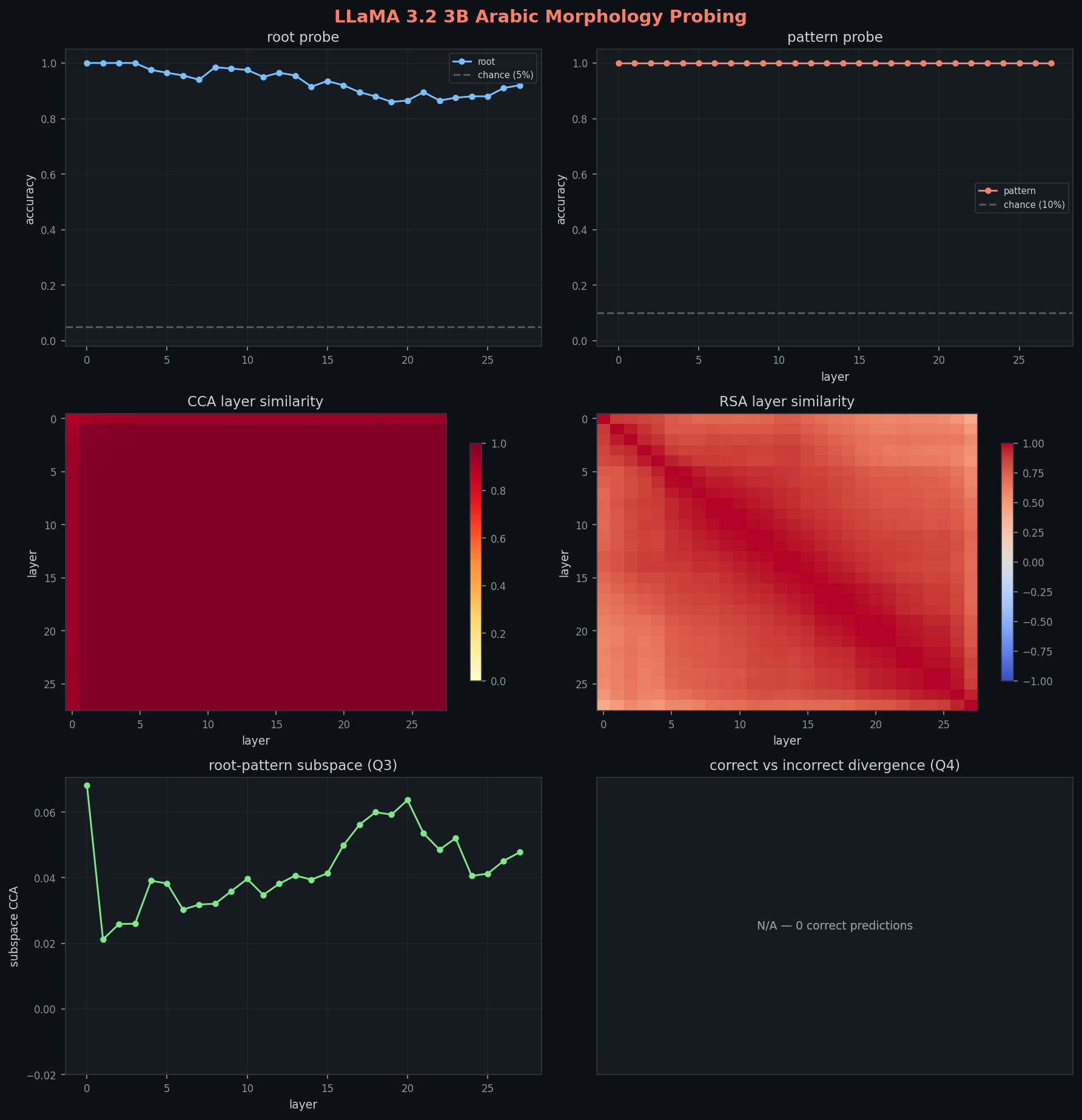This screenshot has height=1120, width=1082.
Task: Click the "layer" x-axis label under CCA heatmap
Action: tap(255, 740)
